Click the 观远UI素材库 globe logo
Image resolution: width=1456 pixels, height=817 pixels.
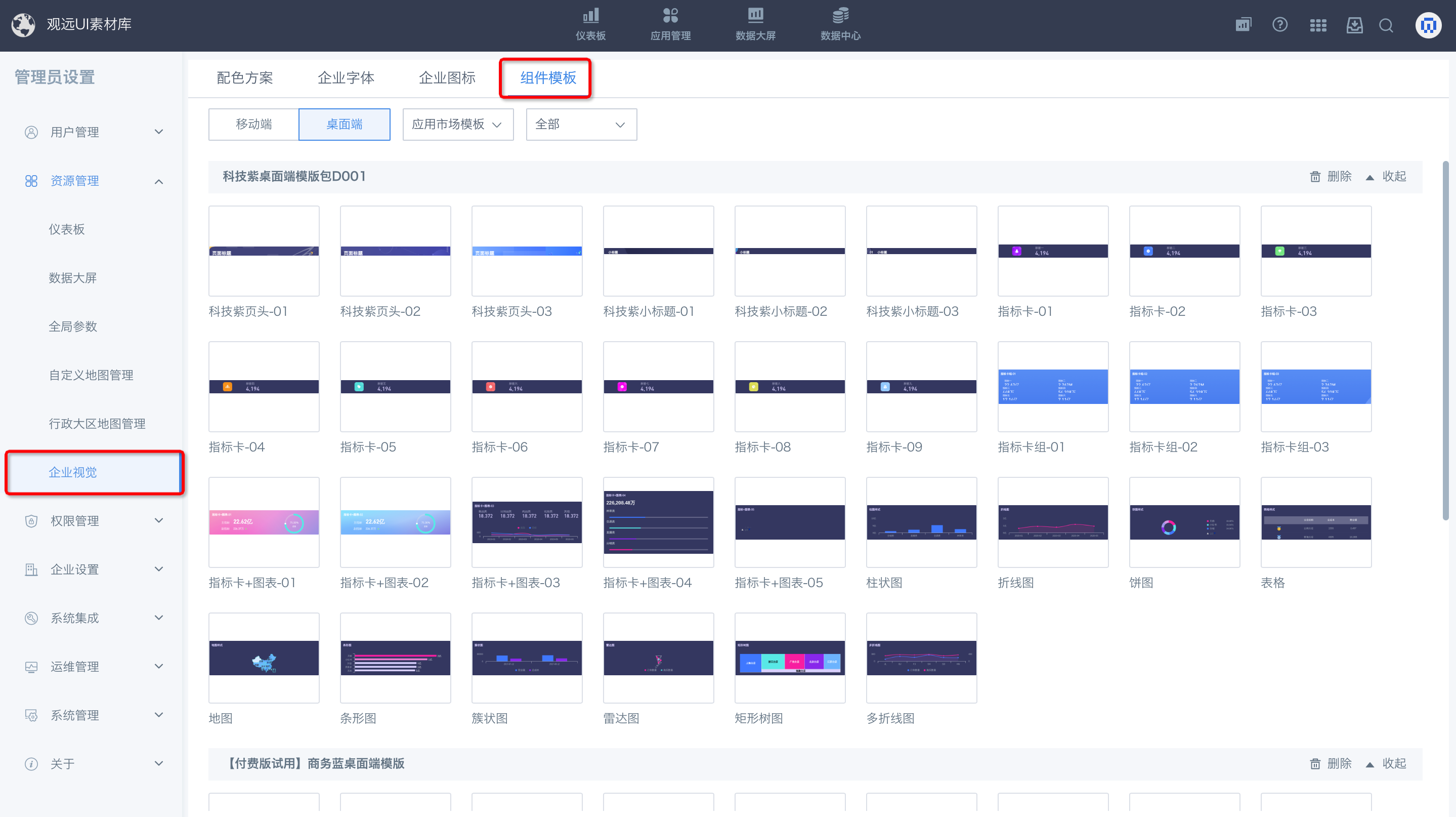click(x=23, y=25)
